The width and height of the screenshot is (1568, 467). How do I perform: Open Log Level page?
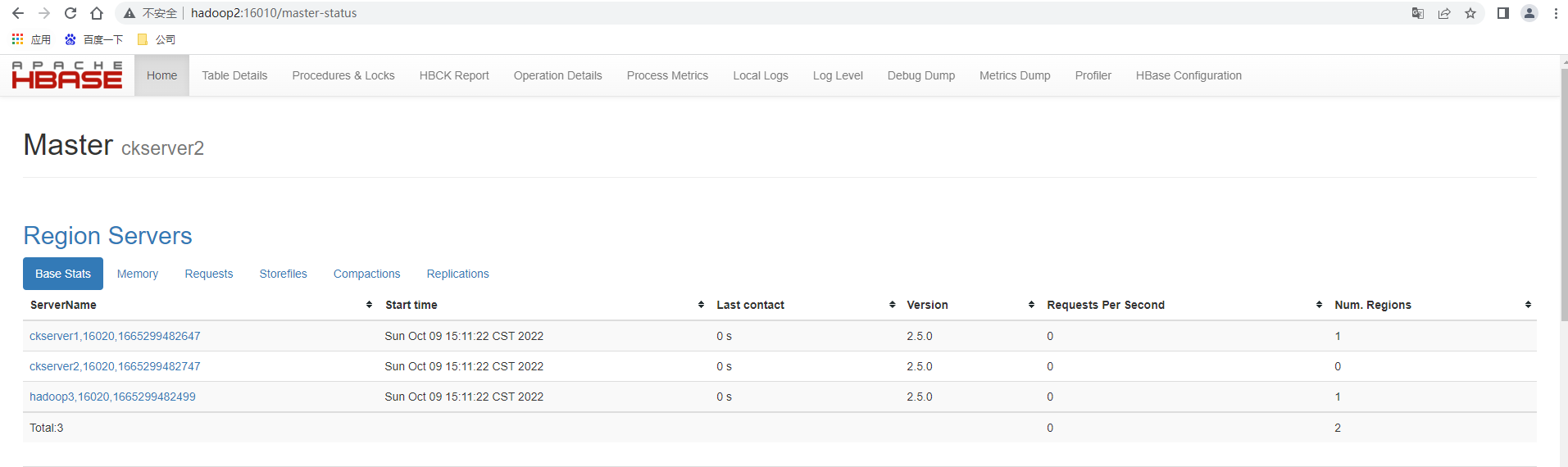point(838,75)
